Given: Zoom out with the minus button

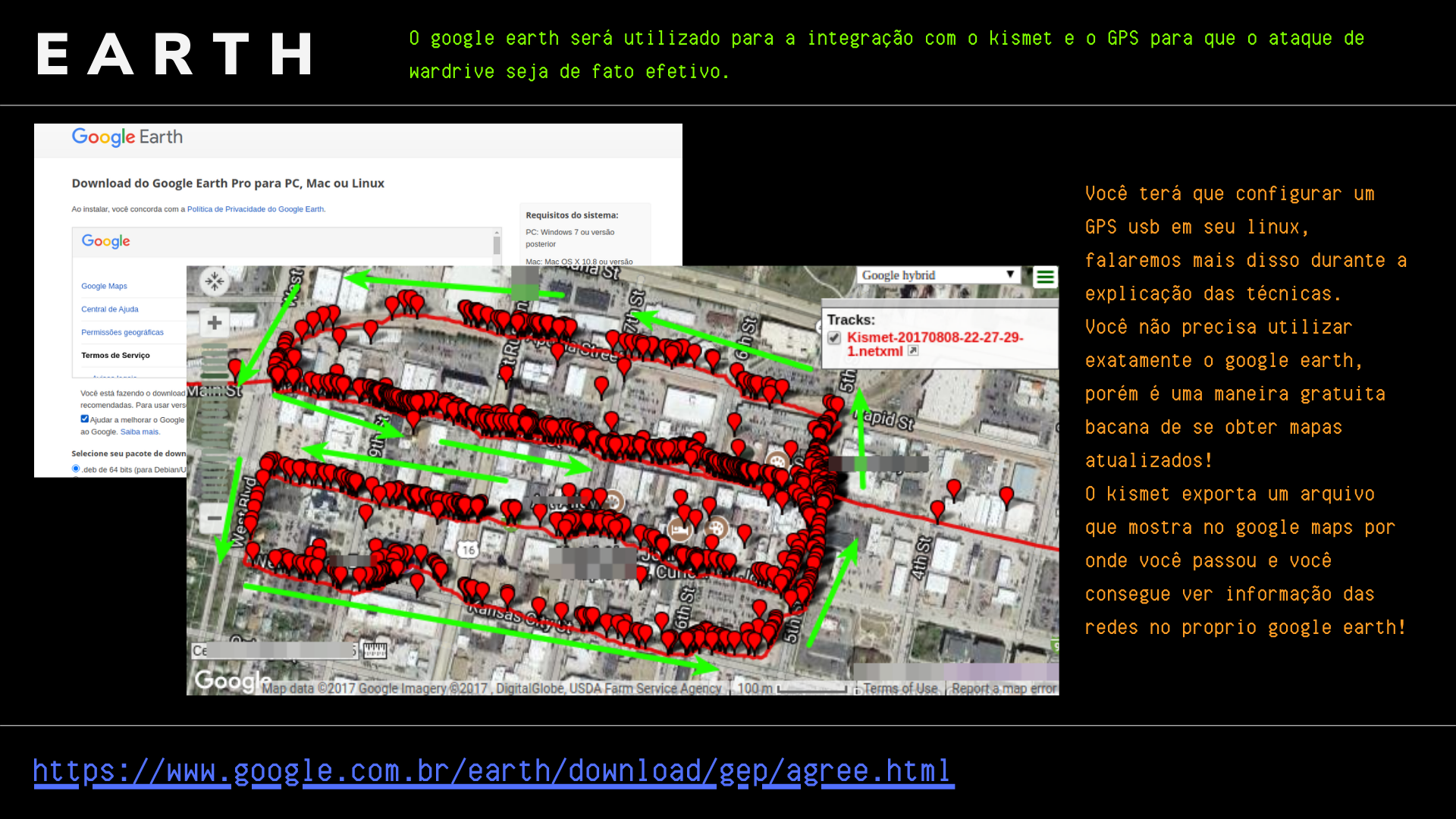Looking at the screenshot, I should coord(215,519).
